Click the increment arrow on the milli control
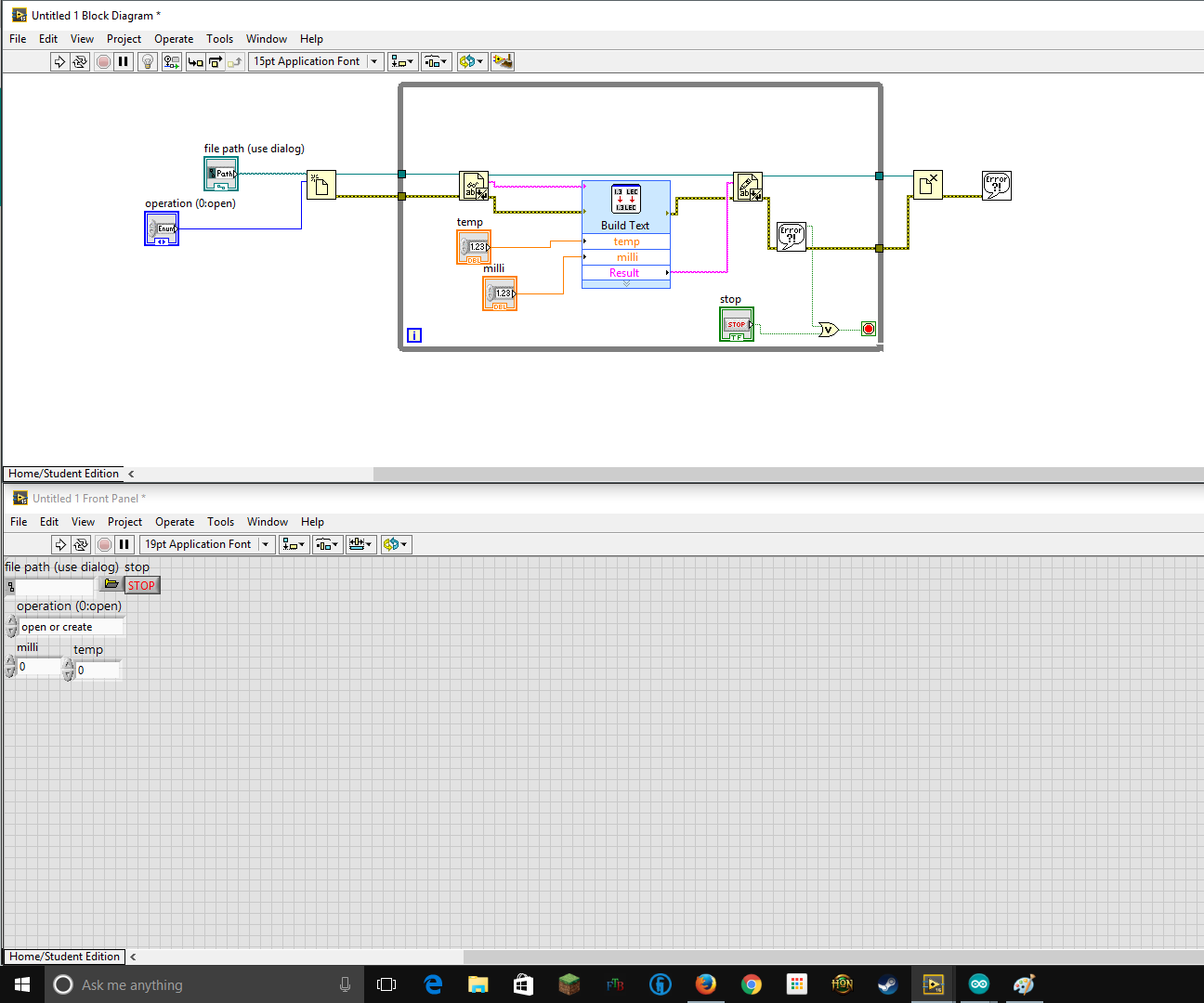 pos(8,661)
